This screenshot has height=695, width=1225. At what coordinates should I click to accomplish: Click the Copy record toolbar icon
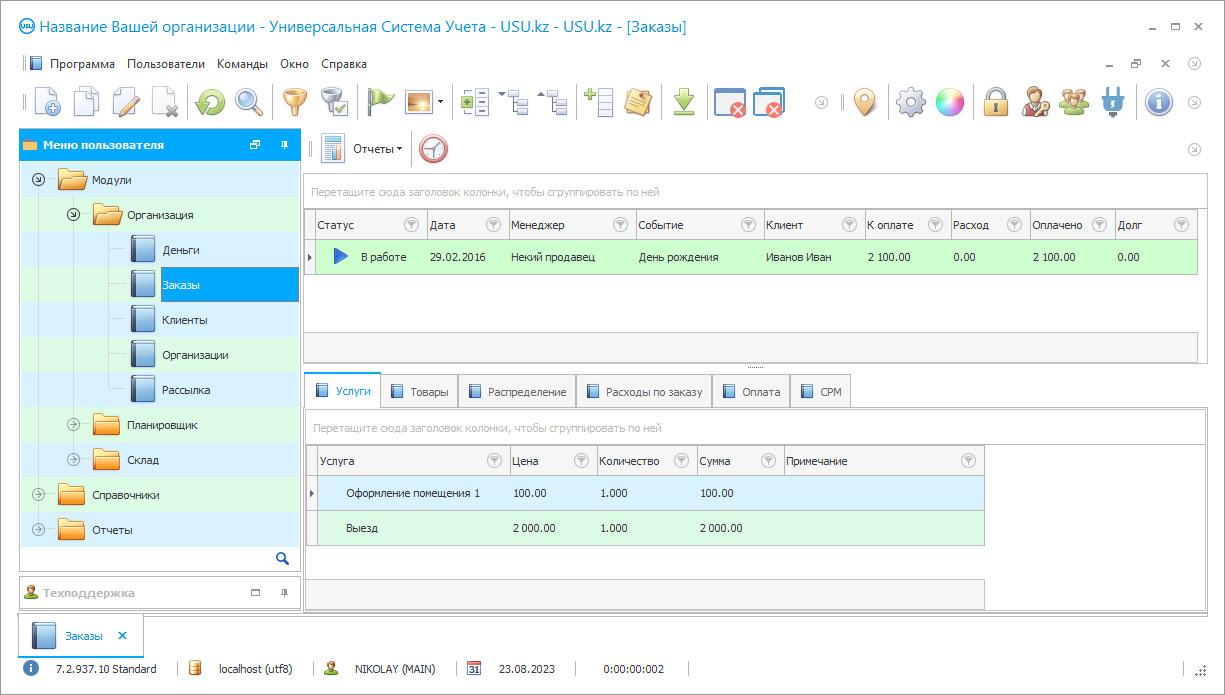pyautogui.click(x=87, y=102)
